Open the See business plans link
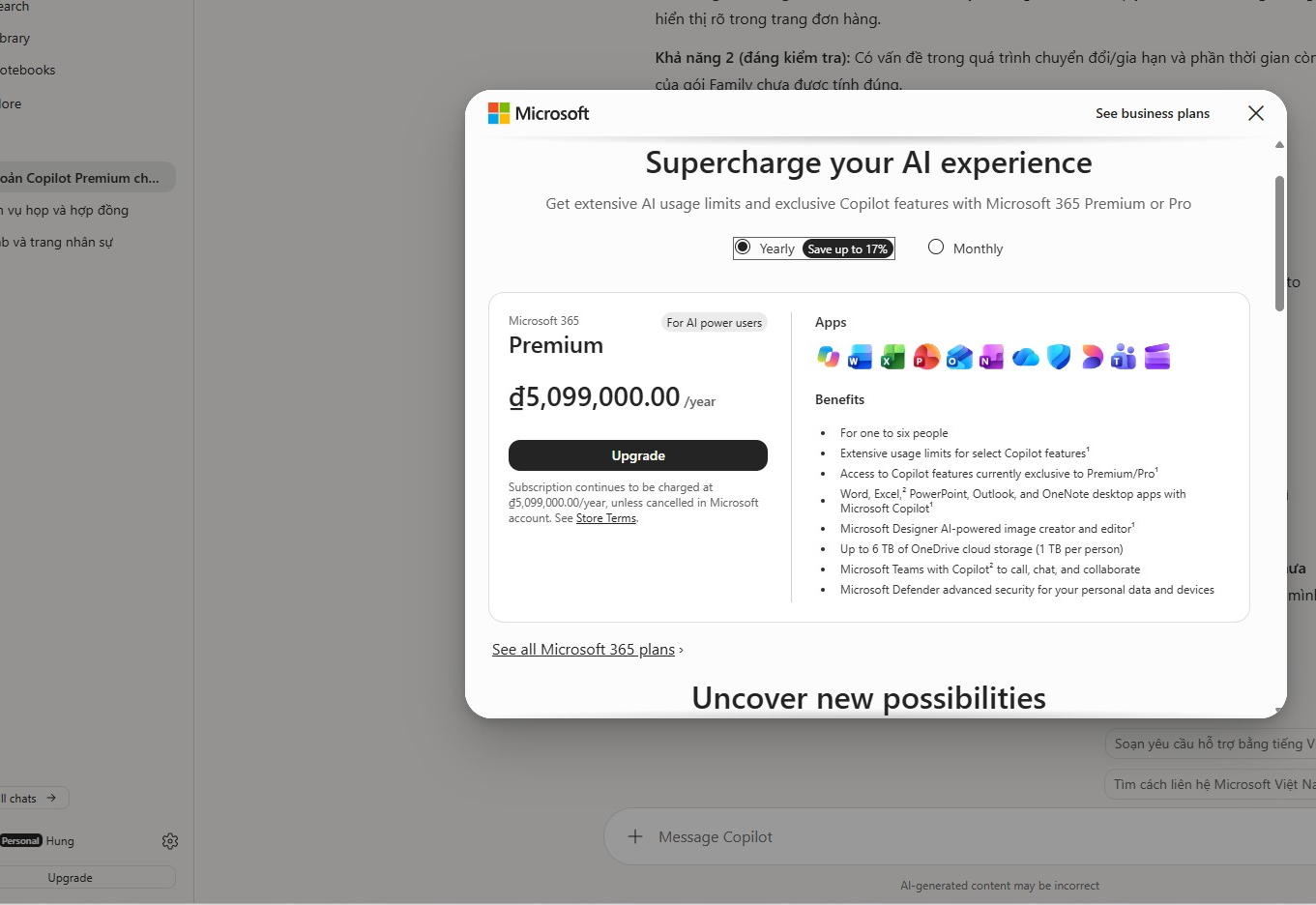 point(1153,113)
